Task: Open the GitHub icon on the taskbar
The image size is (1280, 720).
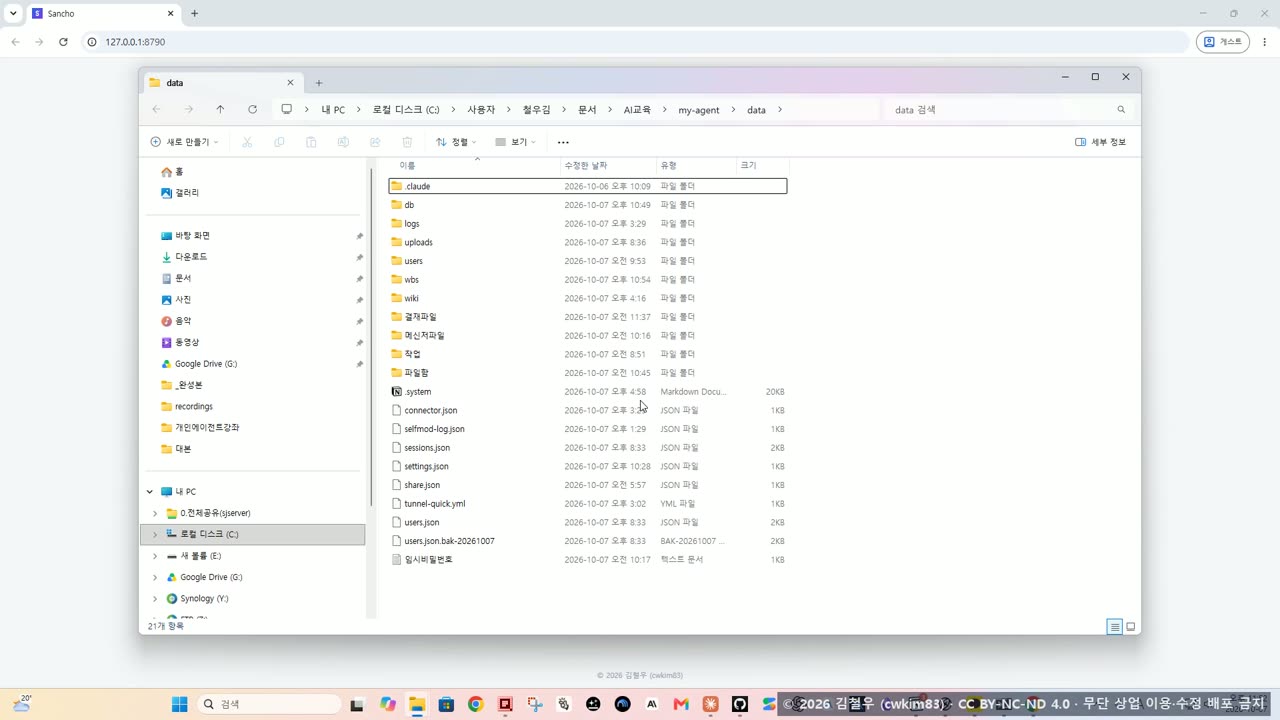Action: click(x=740, y=704)
